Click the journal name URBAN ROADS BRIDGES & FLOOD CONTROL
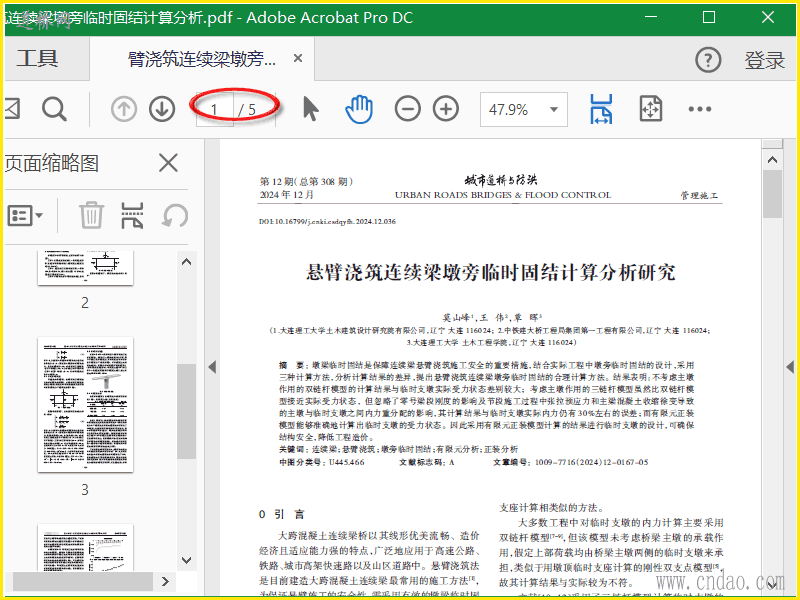800x600 pixels. (503, 195)
